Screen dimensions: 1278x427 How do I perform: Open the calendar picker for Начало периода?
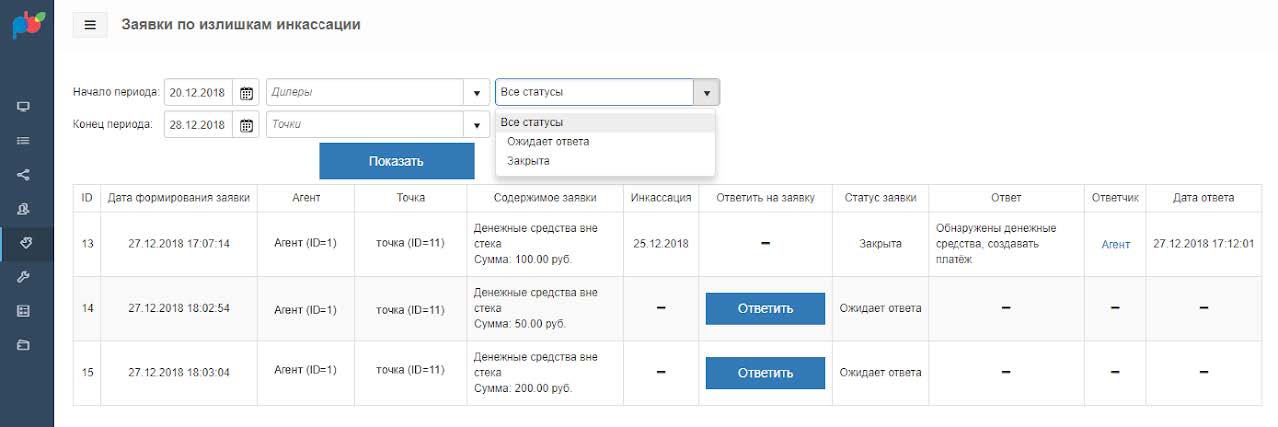pyautogui.click(x=246, y=93)
